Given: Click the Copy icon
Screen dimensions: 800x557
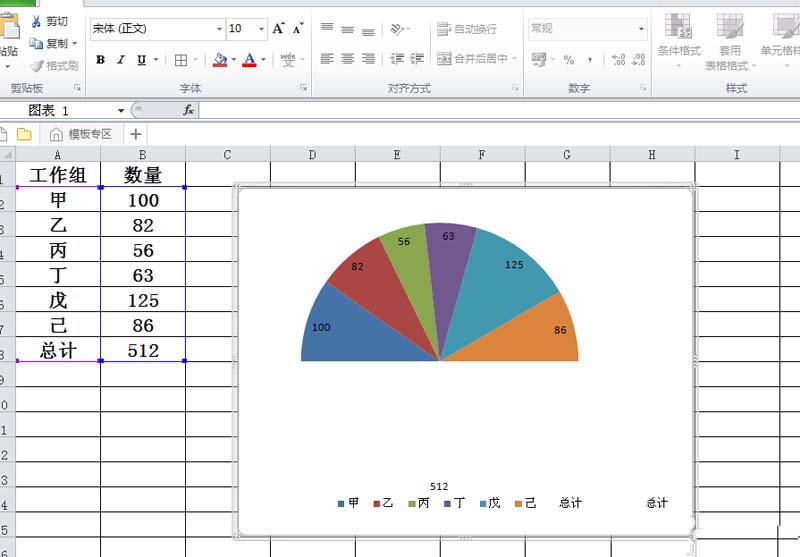Looking at the screenshot, I should pos(36,43).
